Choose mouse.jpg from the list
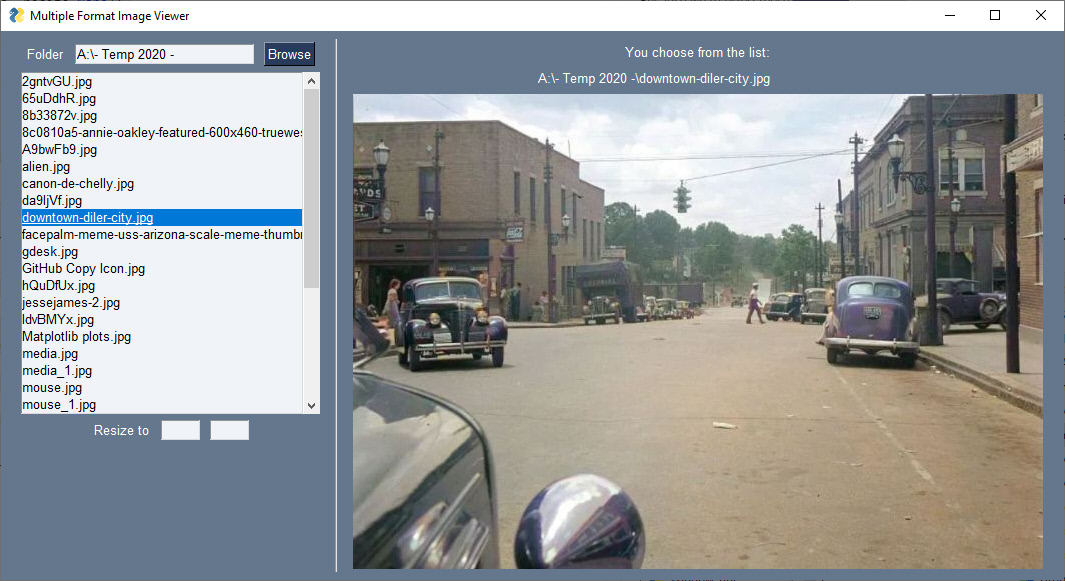The image size is (1065, 581). click(52, 387)
